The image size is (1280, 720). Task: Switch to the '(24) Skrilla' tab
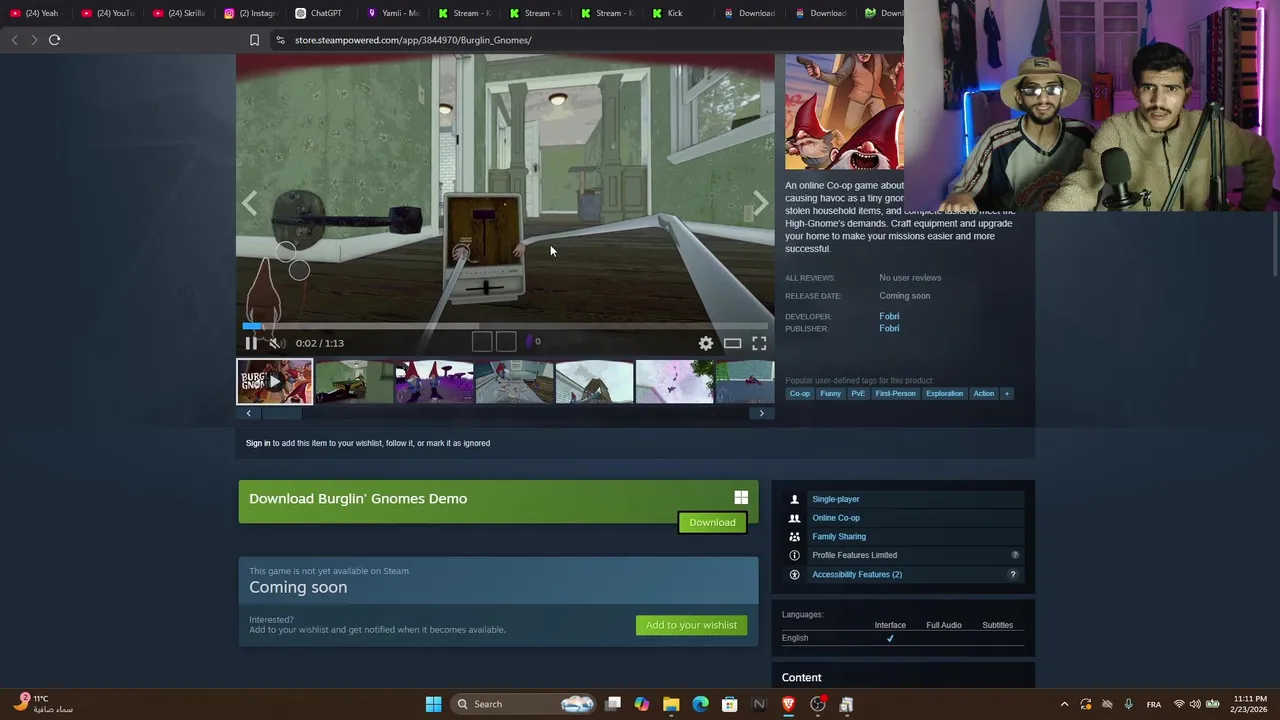pyautogui.click(x=180, y=13)
